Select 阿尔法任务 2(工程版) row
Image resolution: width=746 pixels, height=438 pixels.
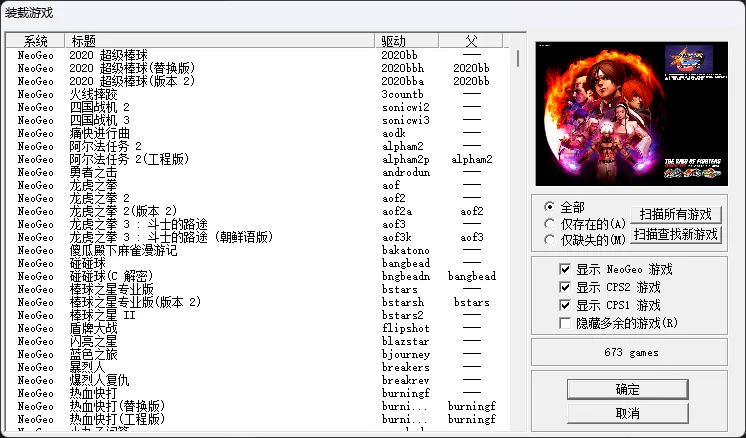(x=257, y=159)
